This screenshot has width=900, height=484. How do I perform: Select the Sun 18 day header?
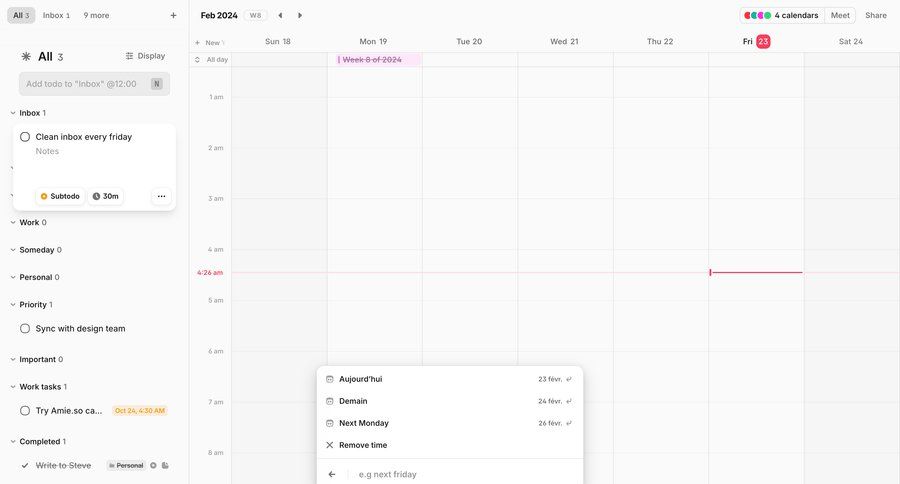click(278, 41)
